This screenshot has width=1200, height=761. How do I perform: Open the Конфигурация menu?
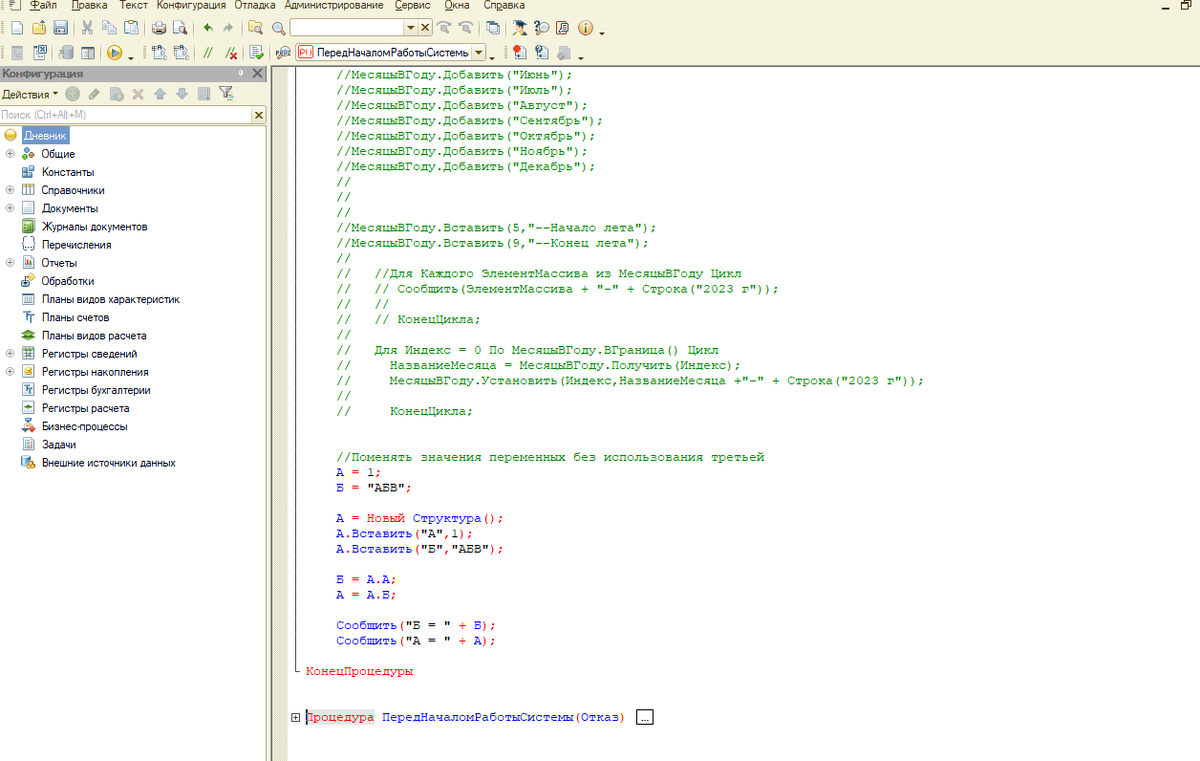191,5
